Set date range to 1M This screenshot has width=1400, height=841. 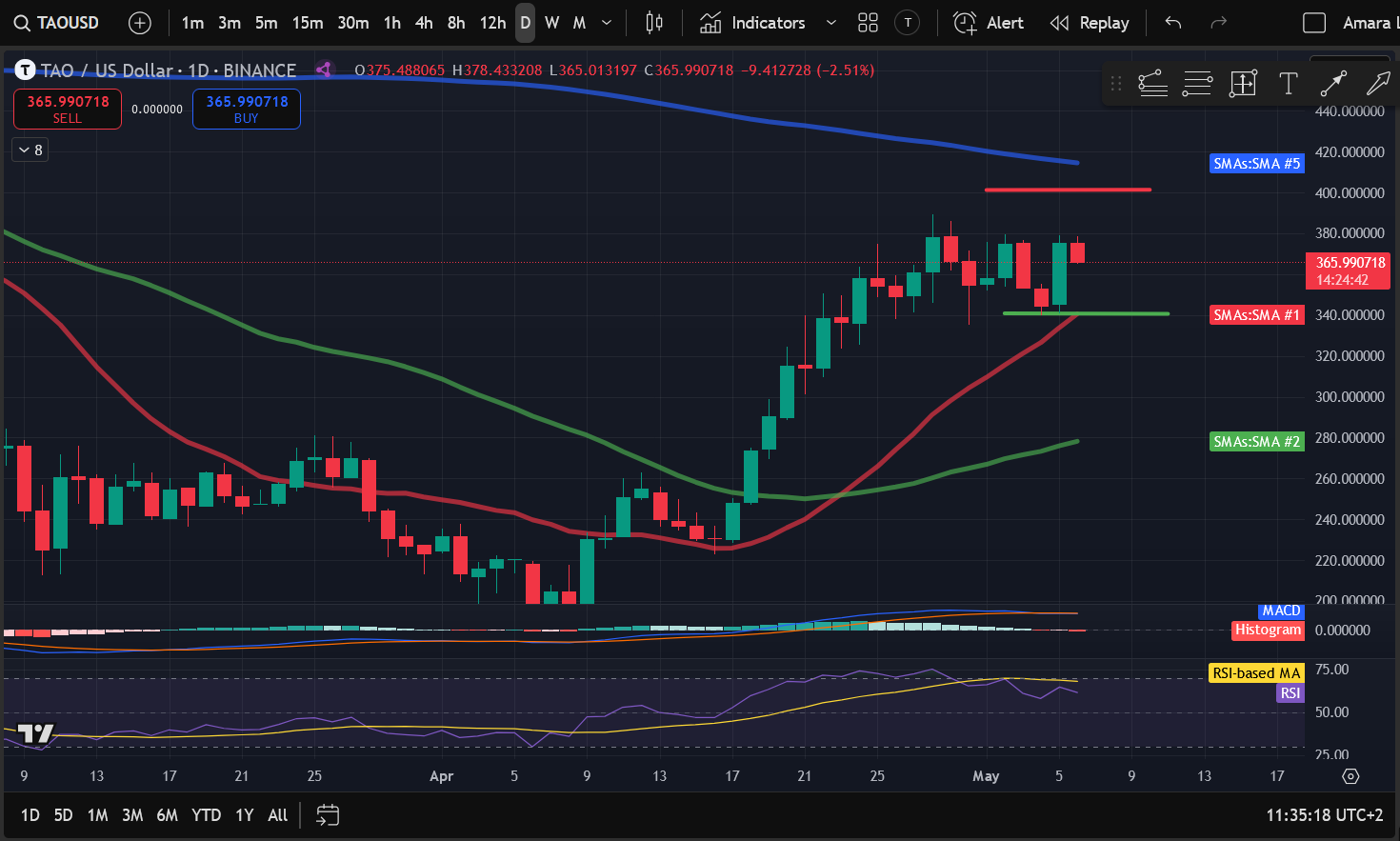tap(97, 815)
